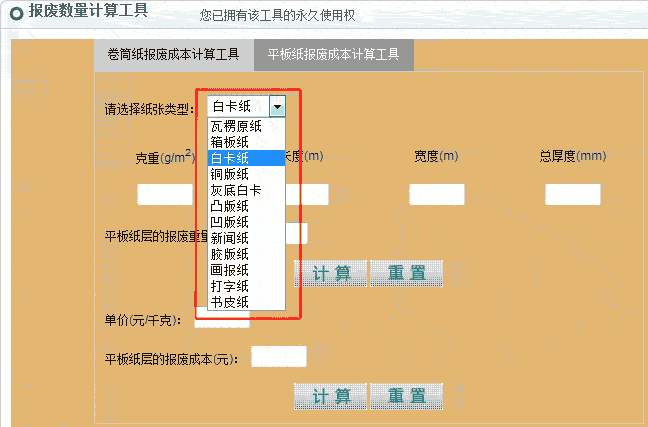This screenshot has height=427, width=648.
Task: Open the 平板纸报废成本计算工具 tab
Action: pos(333,55)
